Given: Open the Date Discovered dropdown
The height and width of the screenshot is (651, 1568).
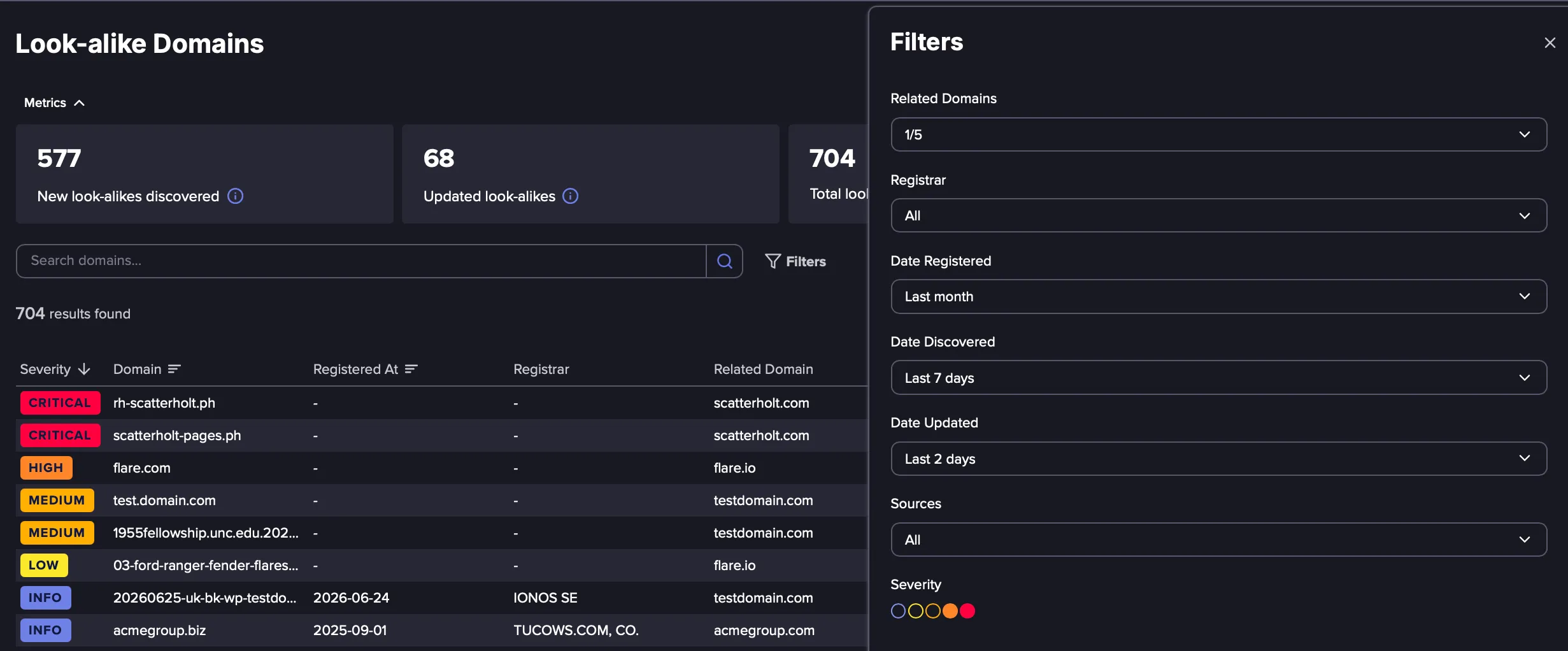Looking at the screenshot, I should 1218,378.
